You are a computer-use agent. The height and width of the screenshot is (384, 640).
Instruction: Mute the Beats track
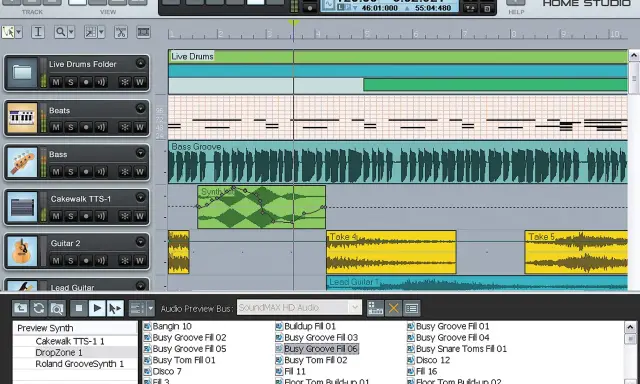coord(56,127)
